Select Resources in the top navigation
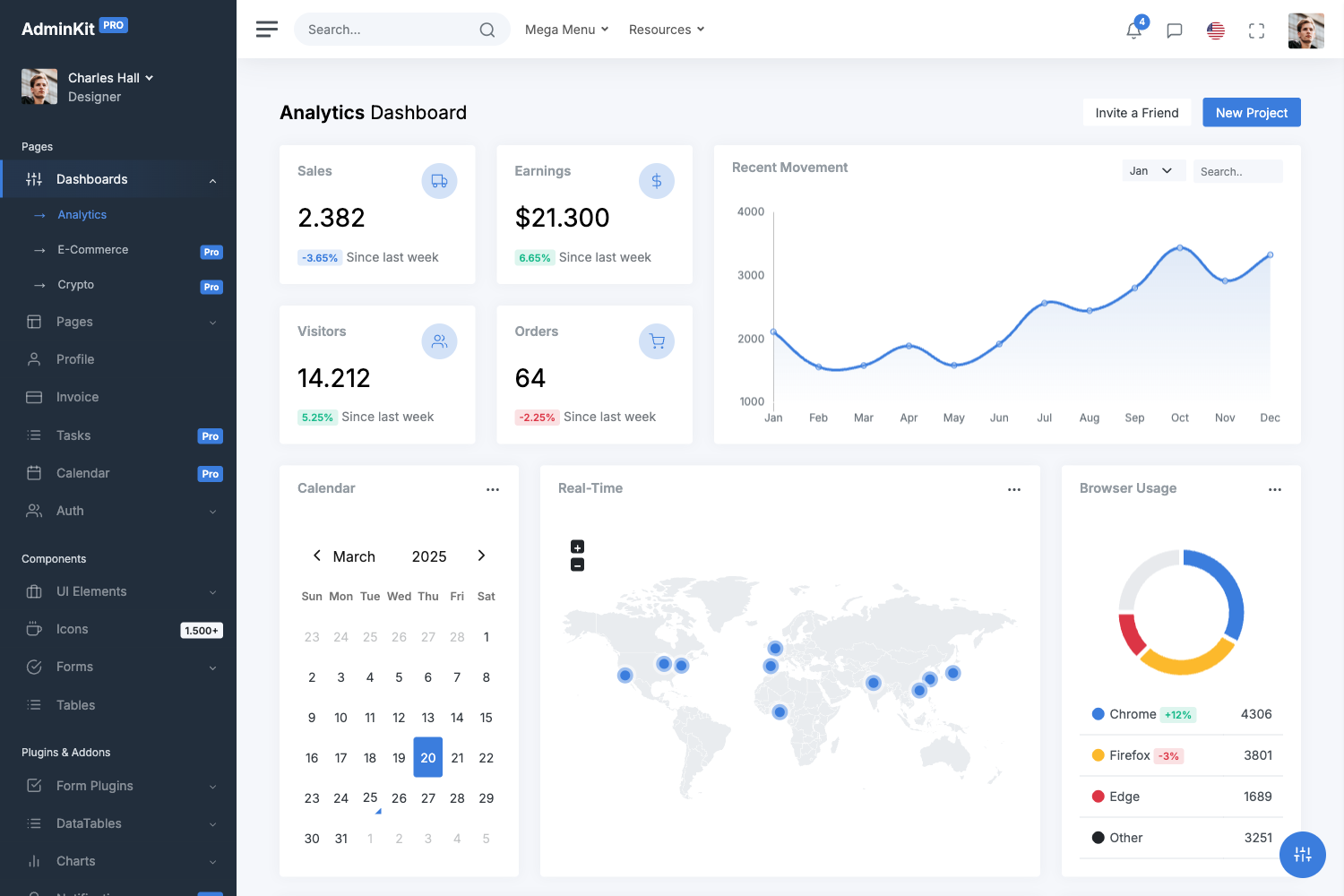The image size is (1344, 896). click(666, 29)
